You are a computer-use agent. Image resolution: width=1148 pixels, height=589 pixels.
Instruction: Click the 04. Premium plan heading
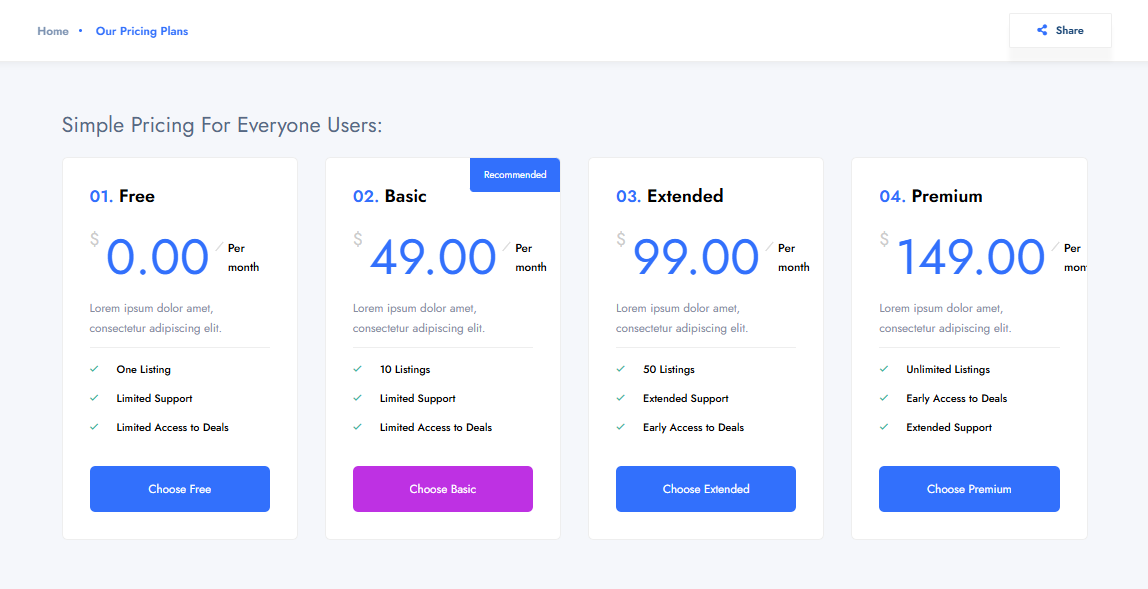(930, 196)
